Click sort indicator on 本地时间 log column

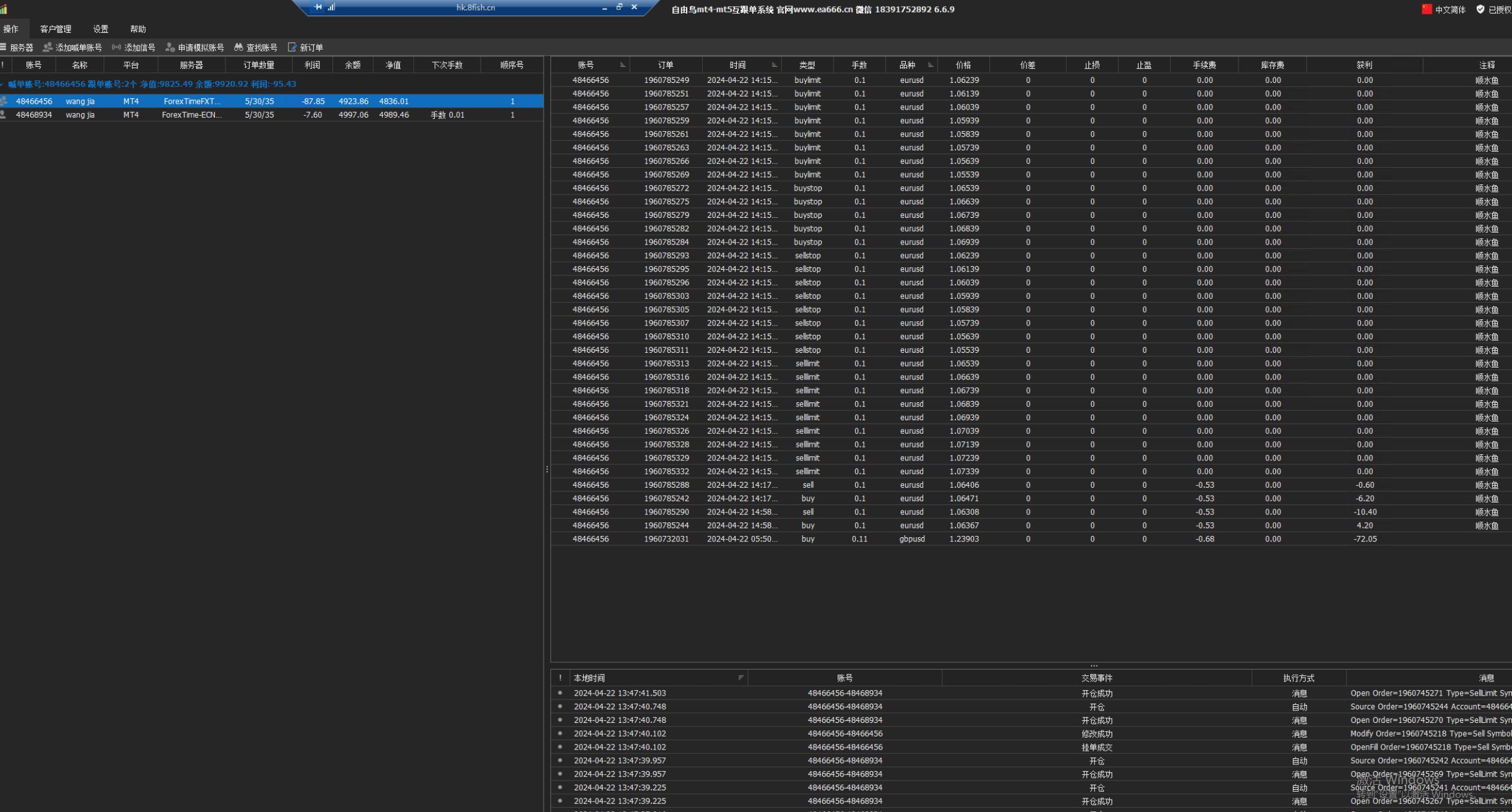tap(741, 678)
